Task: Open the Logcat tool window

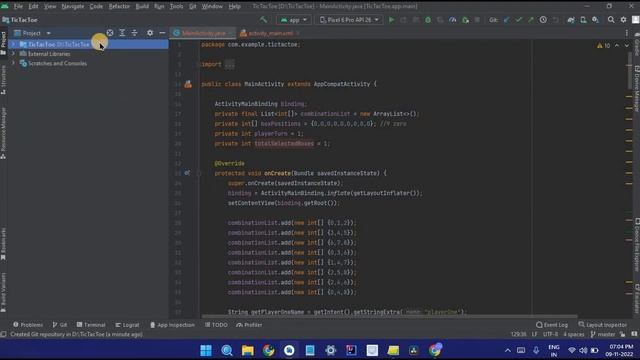Action: [127, 325]
